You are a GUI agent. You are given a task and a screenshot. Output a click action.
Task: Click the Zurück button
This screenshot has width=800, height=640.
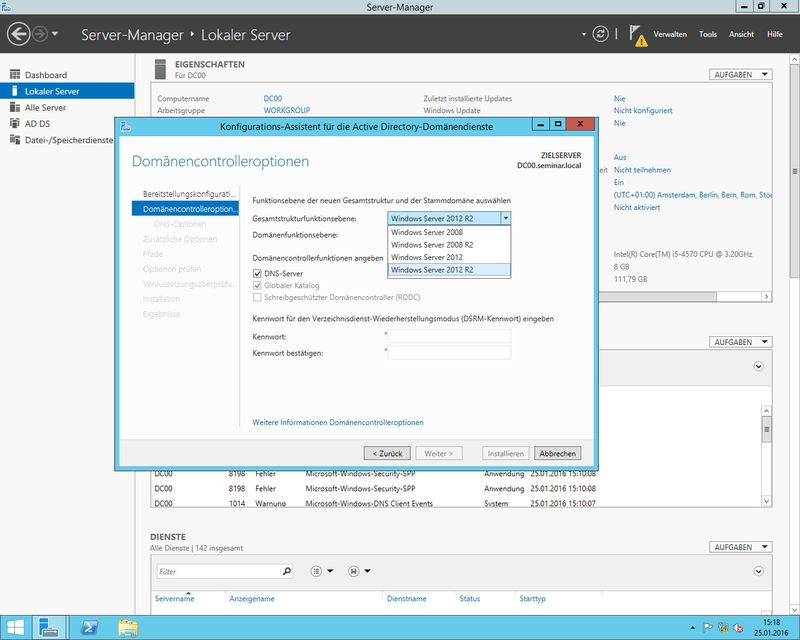[386, 453]
